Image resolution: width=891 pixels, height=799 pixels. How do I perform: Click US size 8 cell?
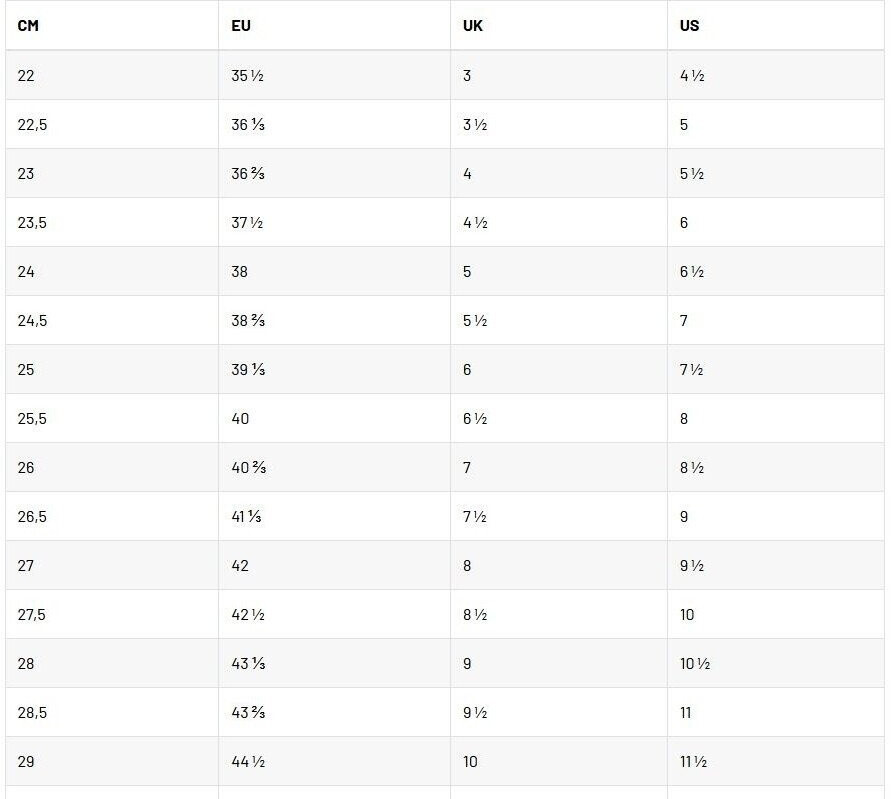coord(684,418)
